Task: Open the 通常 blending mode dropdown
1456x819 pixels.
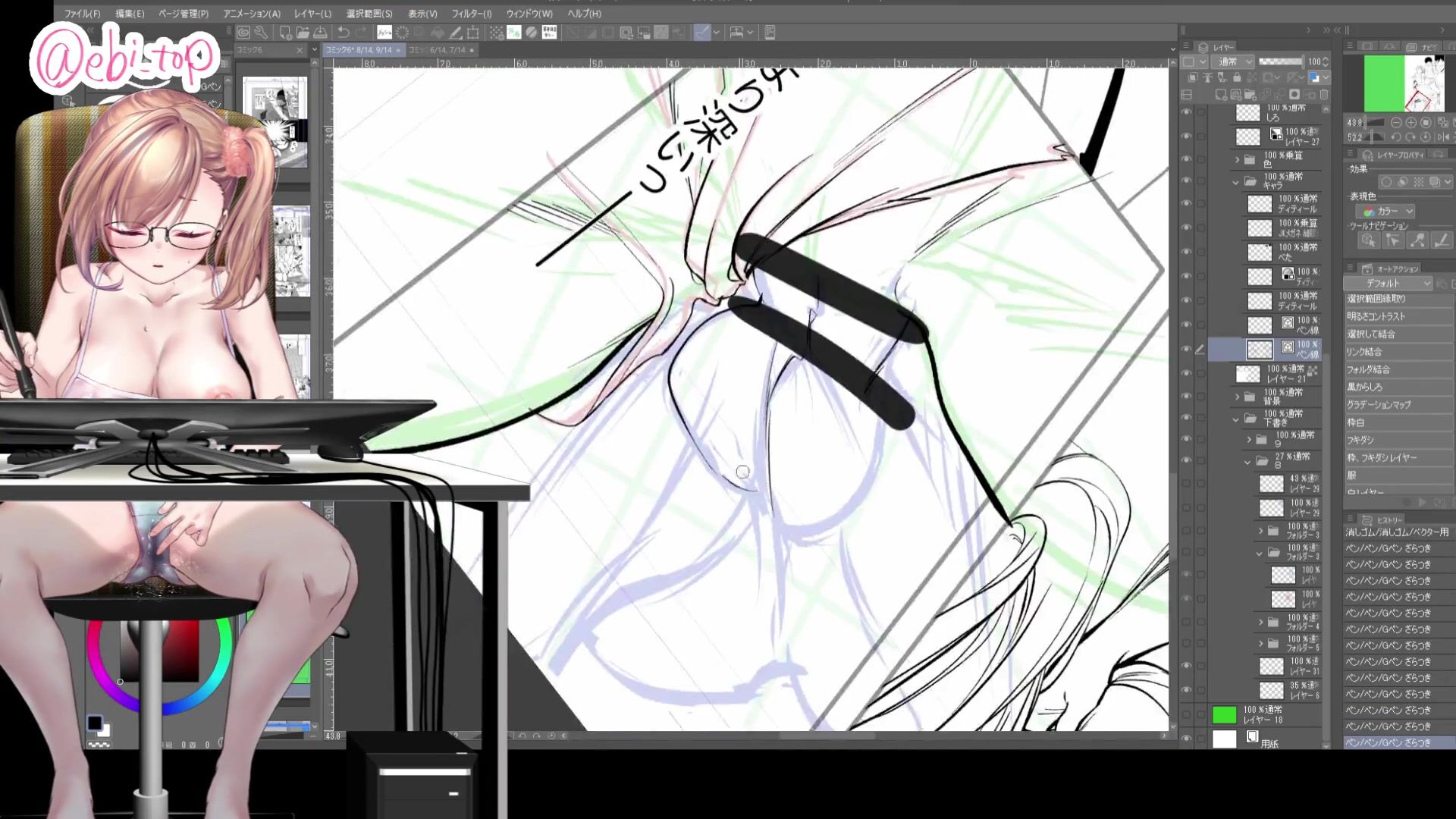Action: (1233, 61)
